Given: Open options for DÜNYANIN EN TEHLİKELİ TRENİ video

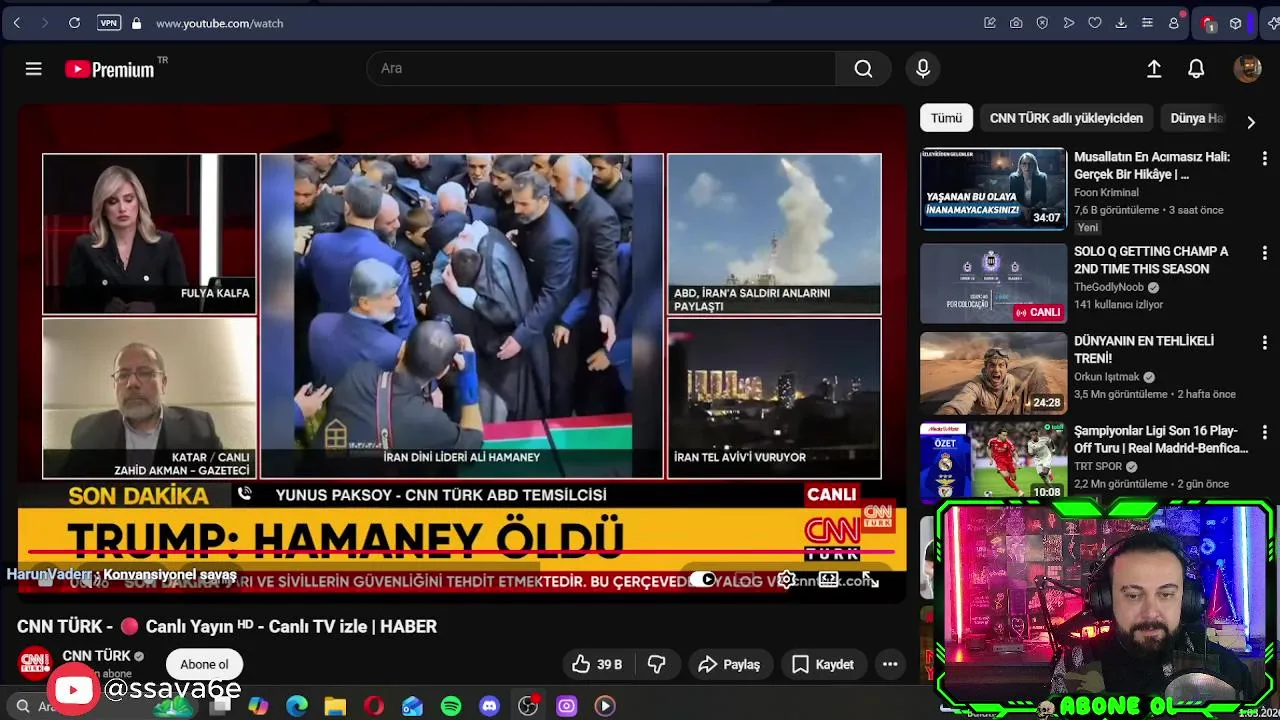Looking at the screenshot, I should [1264, 342].
